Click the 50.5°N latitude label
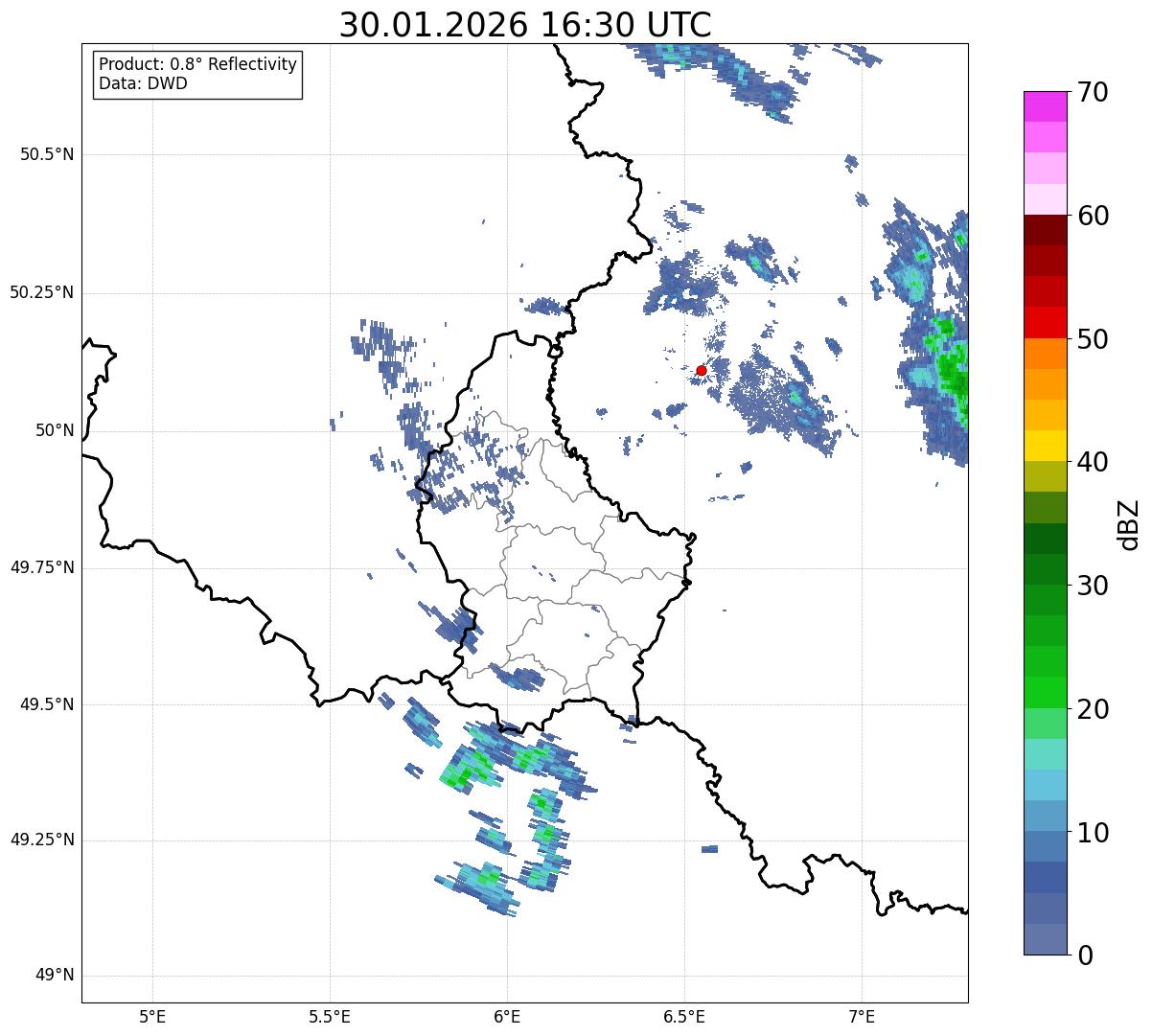Viewport: 1152px width, 1036px height. pos(47,154)
